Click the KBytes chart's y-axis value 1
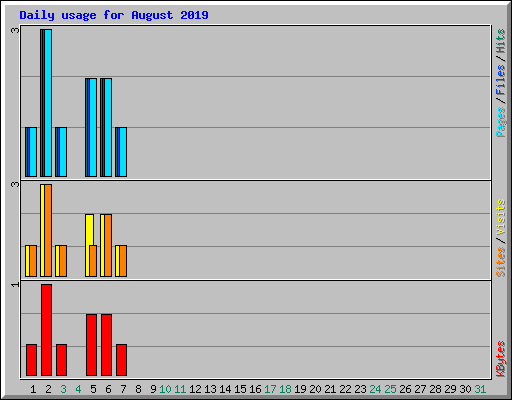Image resolution: width=512 pixels, height=400 pixels. point(15,284)
